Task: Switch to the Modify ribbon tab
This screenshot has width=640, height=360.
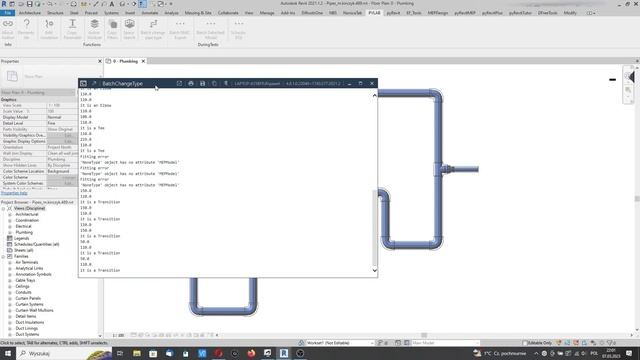Action: (x=570, y=13)
